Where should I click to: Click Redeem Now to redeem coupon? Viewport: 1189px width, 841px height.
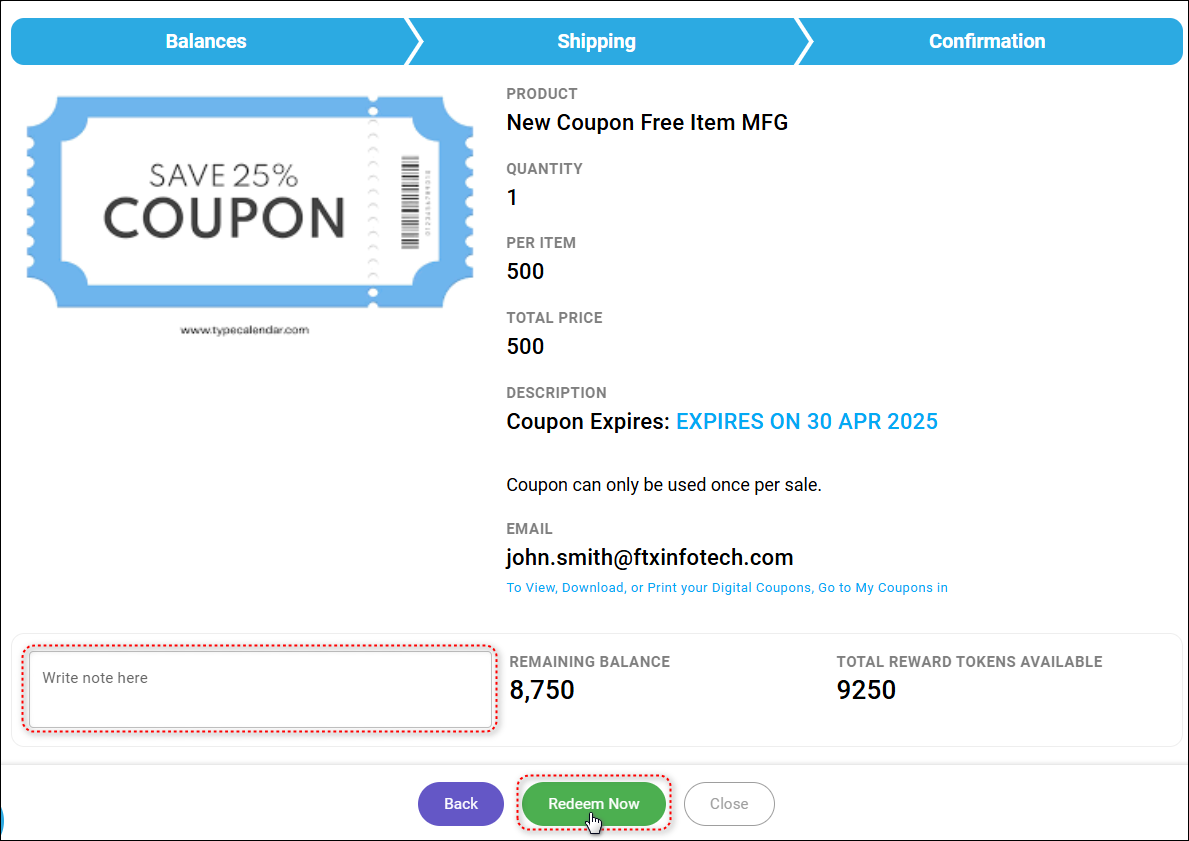pyautogui.click(x=594, y=804)
